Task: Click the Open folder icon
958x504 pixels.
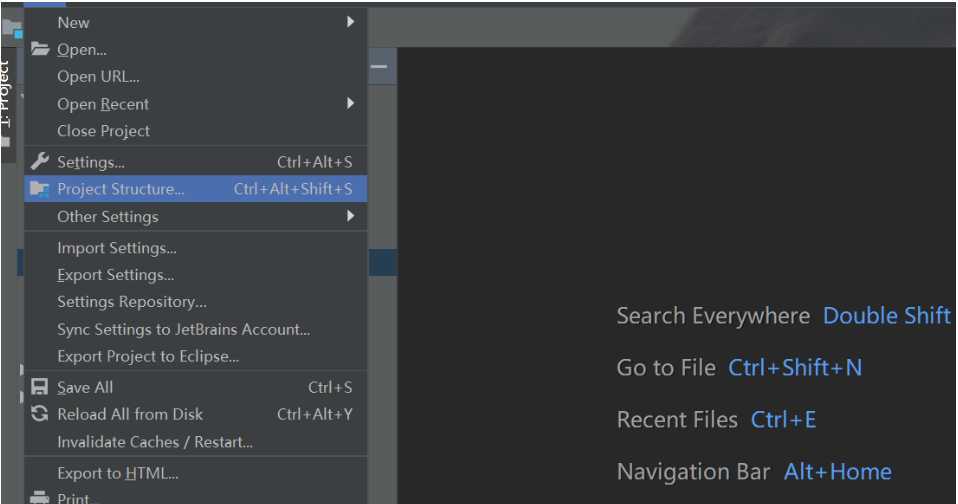Action: [40, 49]
